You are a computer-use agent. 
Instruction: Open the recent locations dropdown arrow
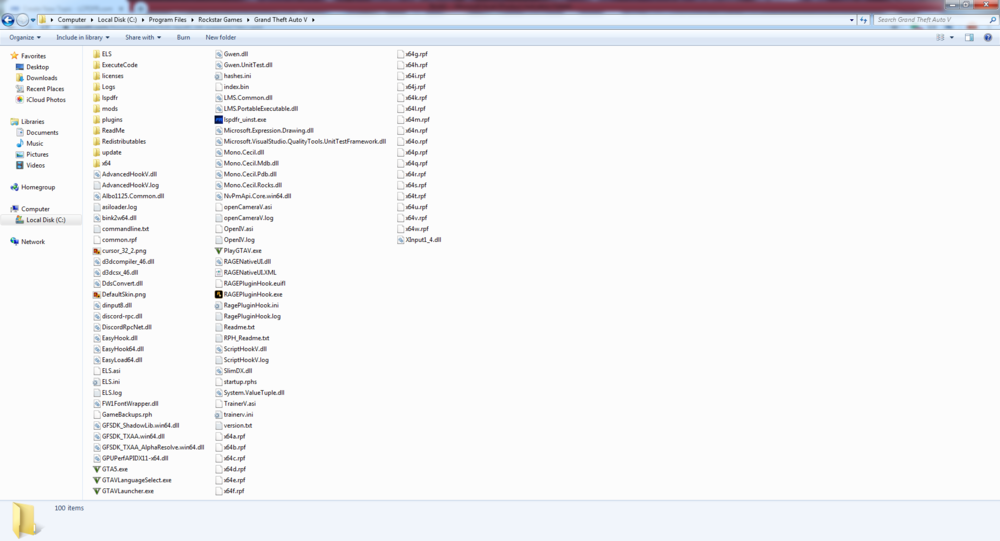(33, 20)
